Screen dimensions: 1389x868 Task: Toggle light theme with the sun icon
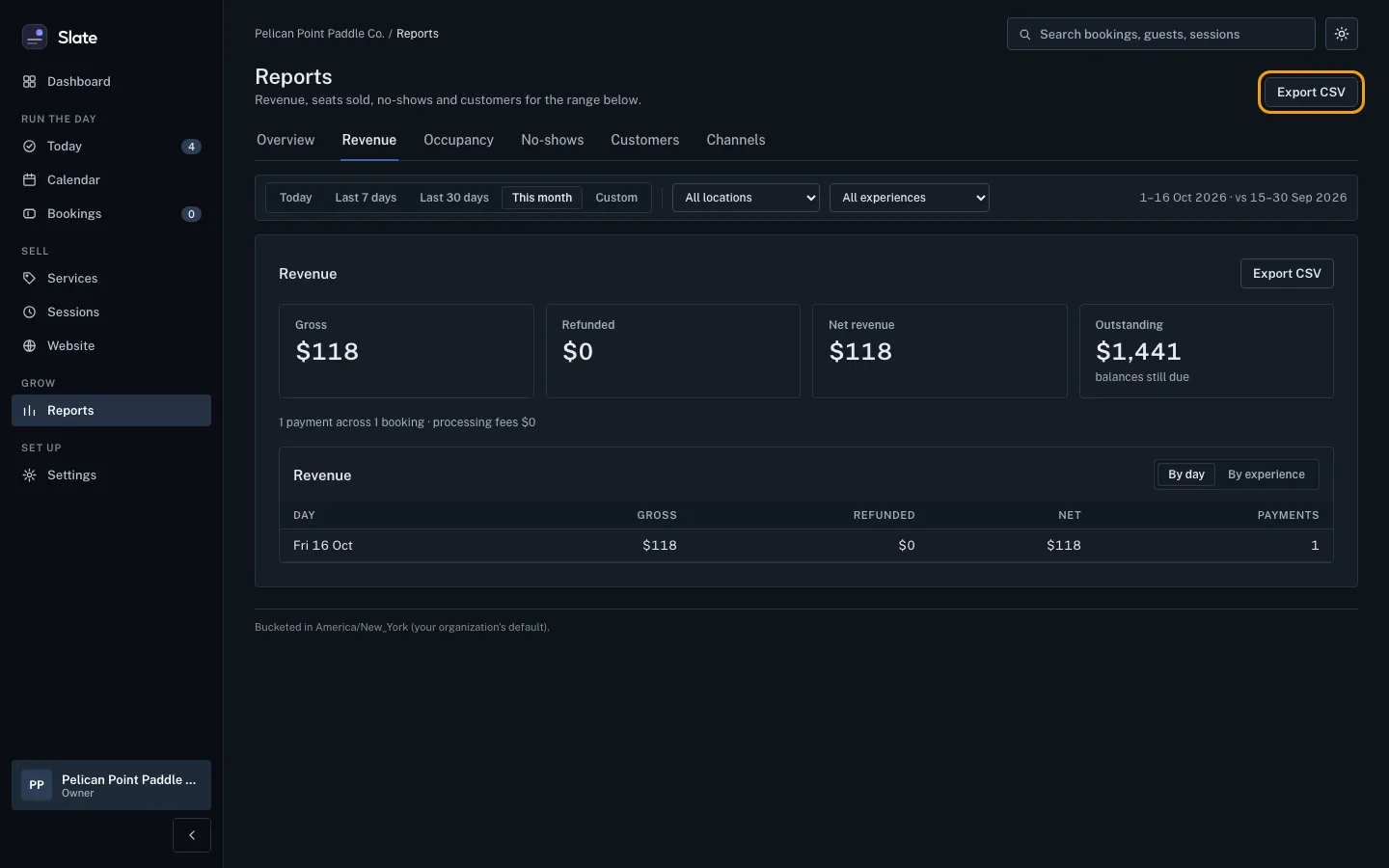pos(1342,34)
